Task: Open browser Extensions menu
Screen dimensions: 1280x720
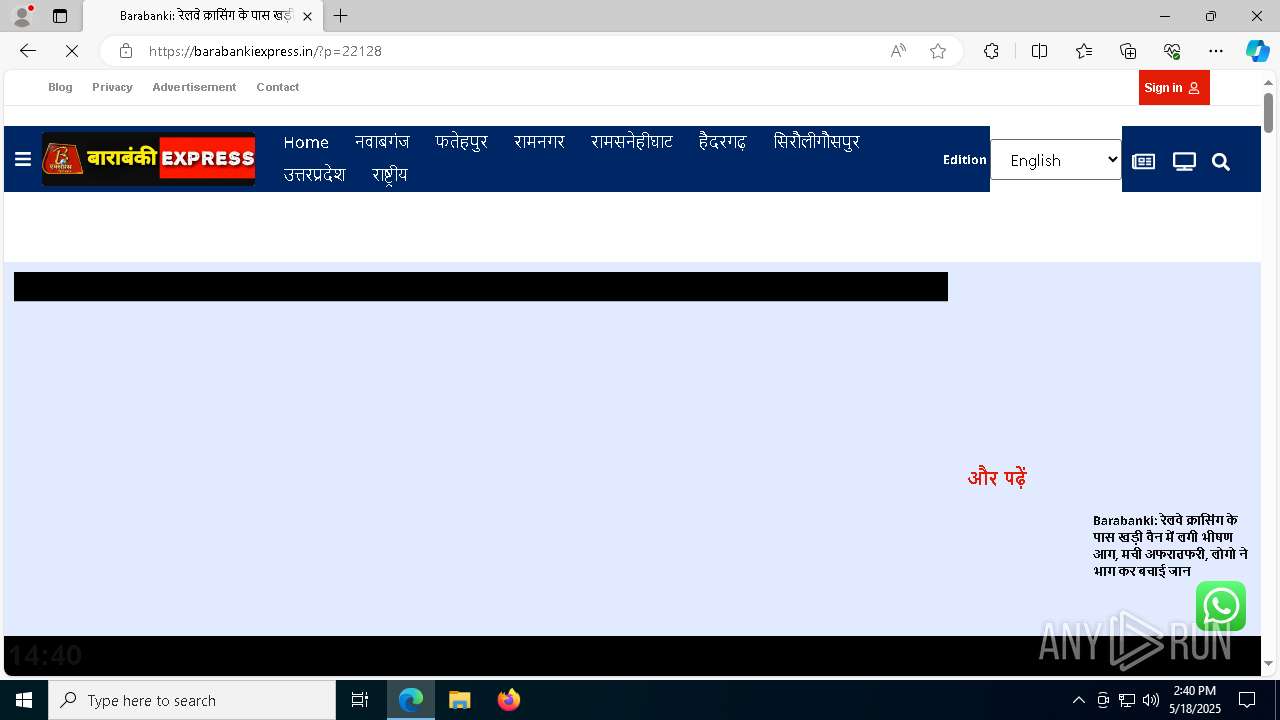Action: click(991, 51)
